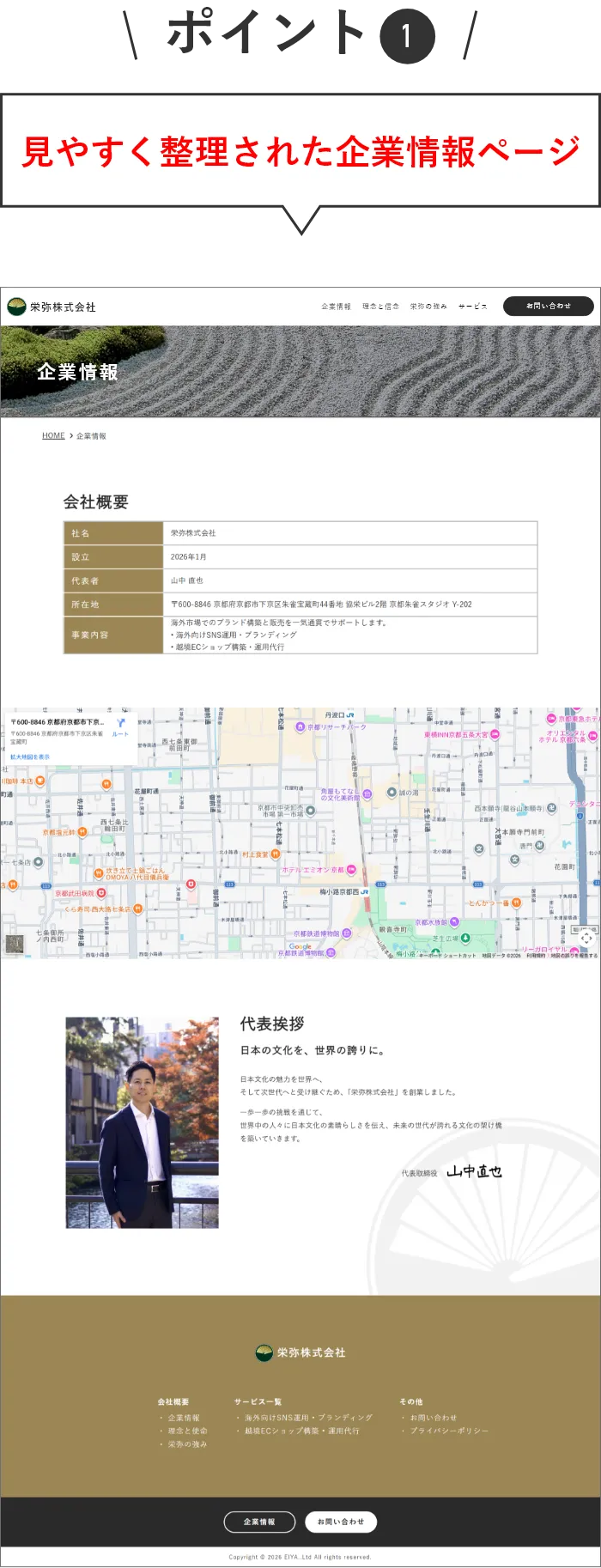Go to 栄弥の強み in the header

[x=428, y=307]
